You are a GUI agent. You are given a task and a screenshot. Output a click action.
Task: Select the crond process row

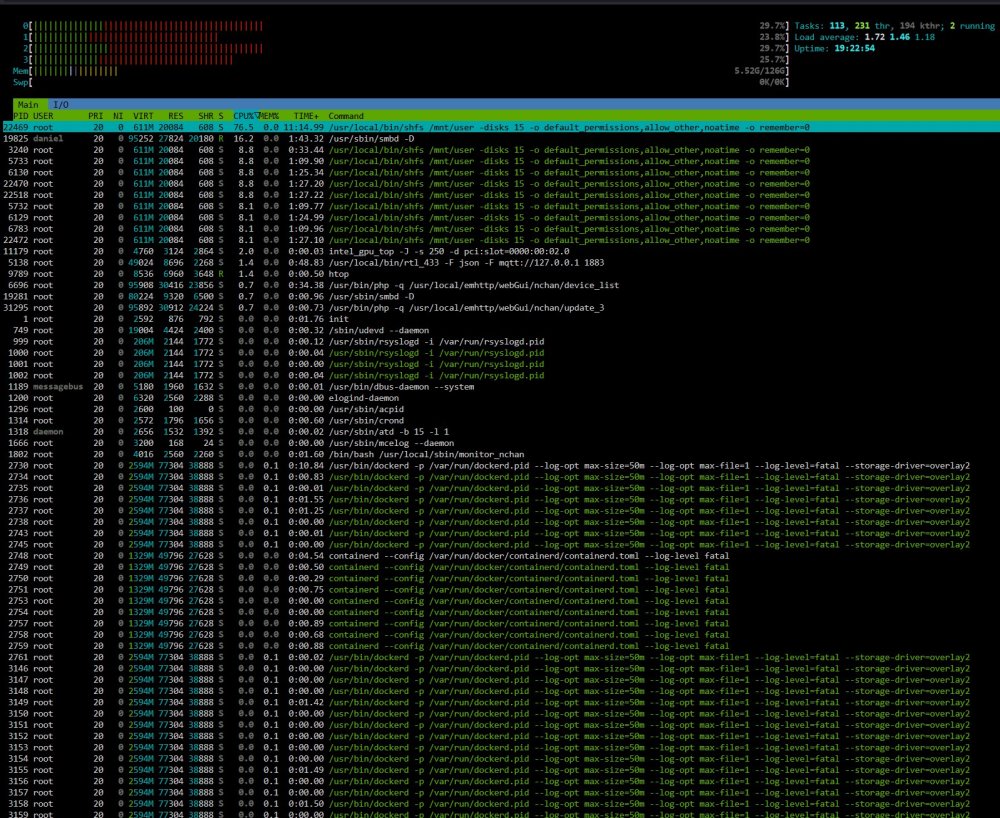[500, 421]
